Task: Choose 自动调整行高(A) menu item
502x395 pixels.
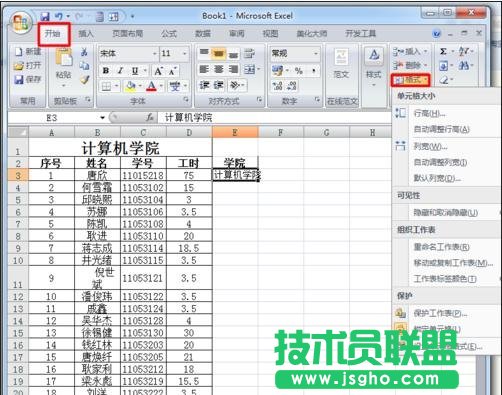Action: coord(441,129)
